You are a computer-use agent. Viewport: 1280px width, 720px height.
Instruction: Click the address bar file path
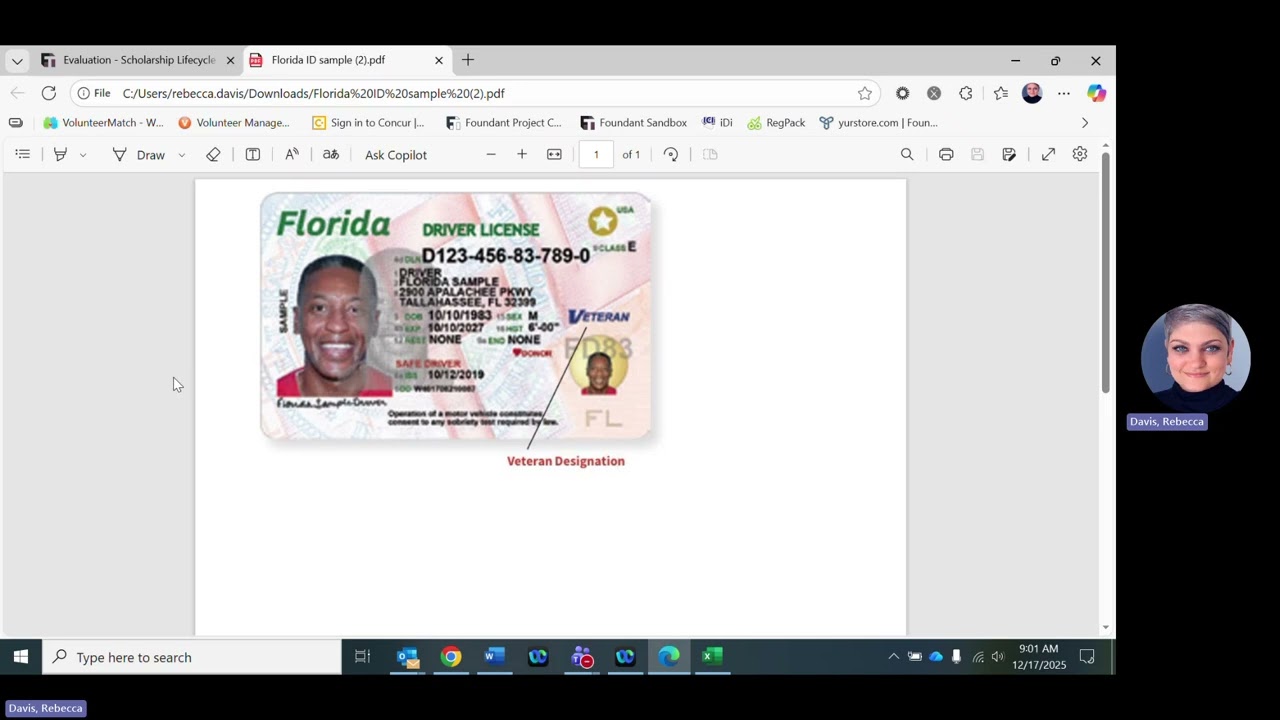coord(314,93)
